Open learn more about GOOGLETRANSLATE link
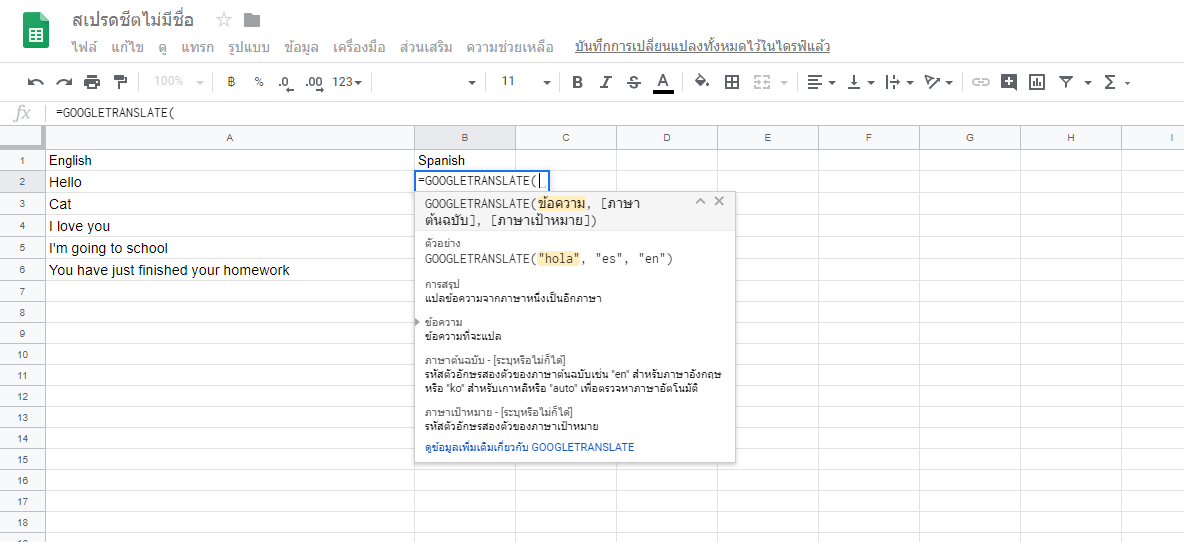This screenshot has height=542, width=1184. (x=529, y=447)
